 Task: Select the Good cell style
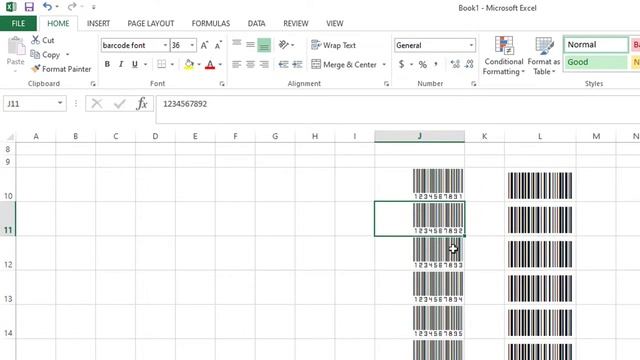[596, 62]
